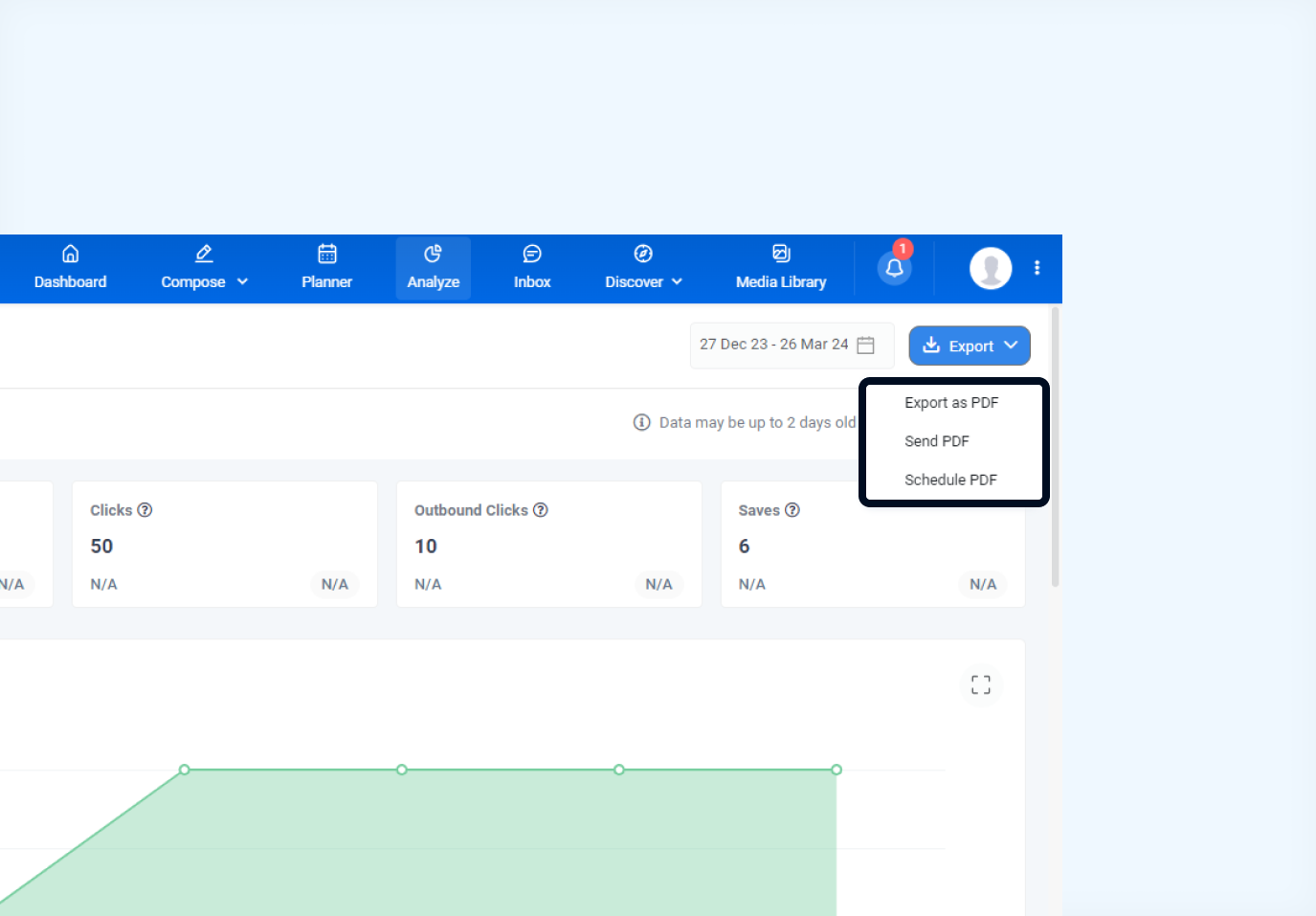Image resolution: width=1316 pixels, height=916 pixels.
Task: Go to the Planner calendar
Action: click(x=326, y=268)
